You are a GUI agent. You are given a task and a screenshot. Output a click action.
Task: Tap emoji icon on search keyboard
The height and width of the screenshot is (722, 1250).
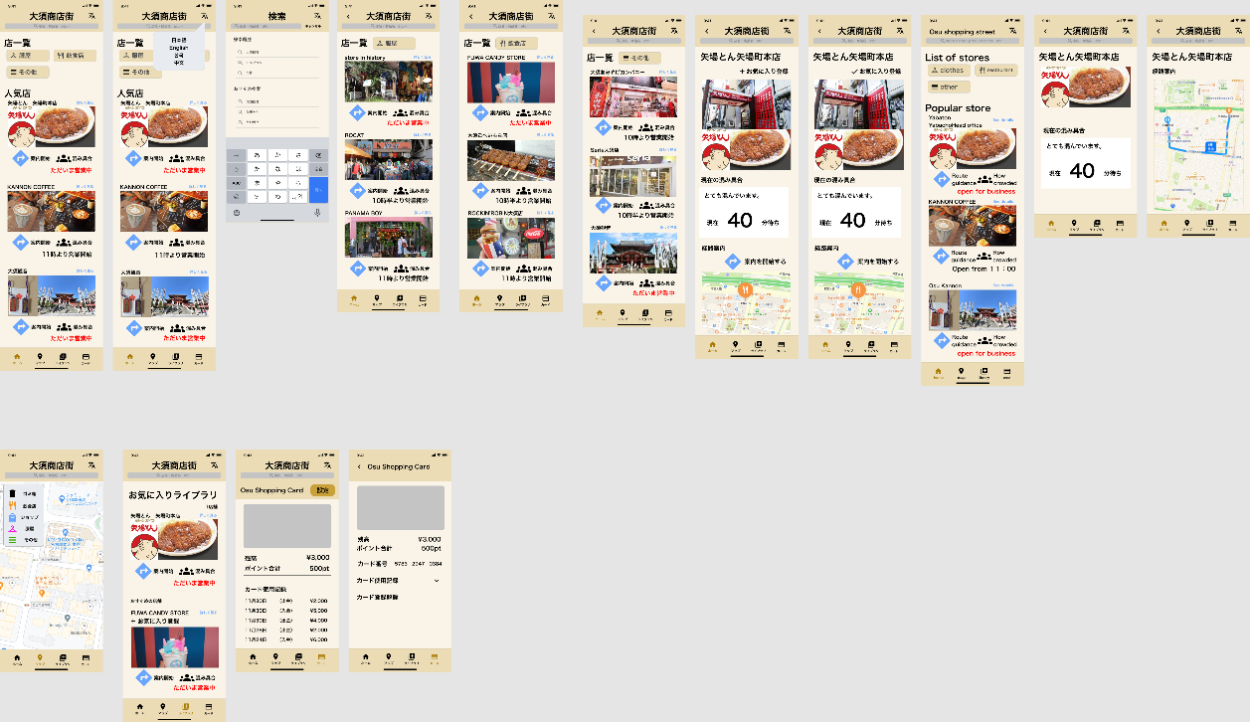pos(236,212)
